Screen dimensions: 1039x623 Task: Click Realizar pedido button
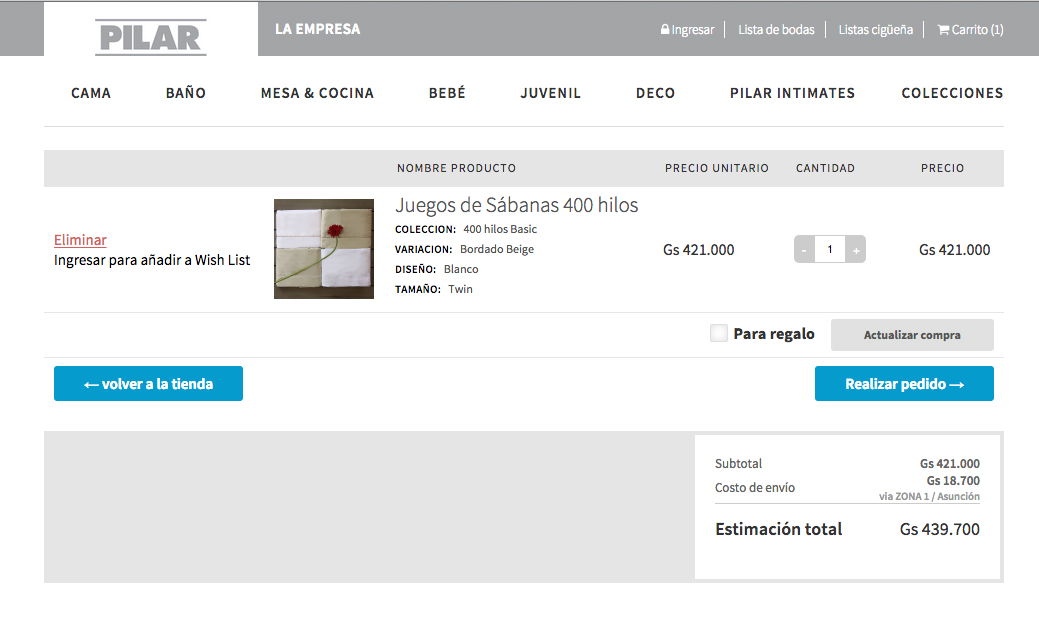coord(904,384)
